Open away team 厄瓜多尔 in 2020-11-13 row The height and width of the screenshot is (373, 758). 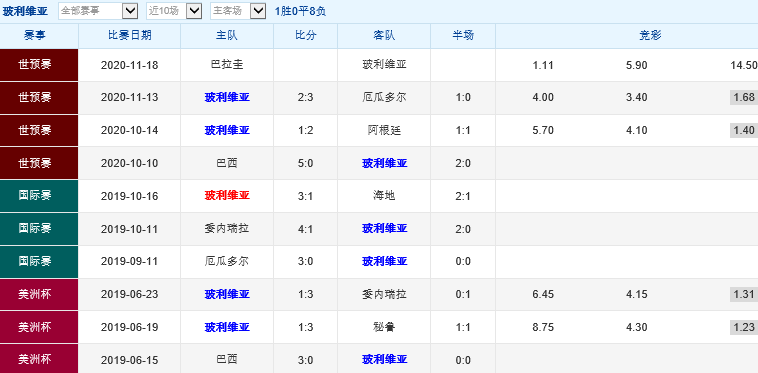pos(384,97)
